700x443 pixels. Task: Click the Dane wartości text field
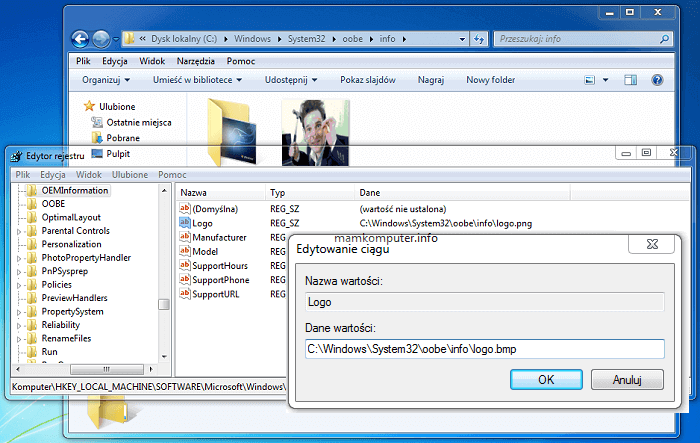(484, 349)
